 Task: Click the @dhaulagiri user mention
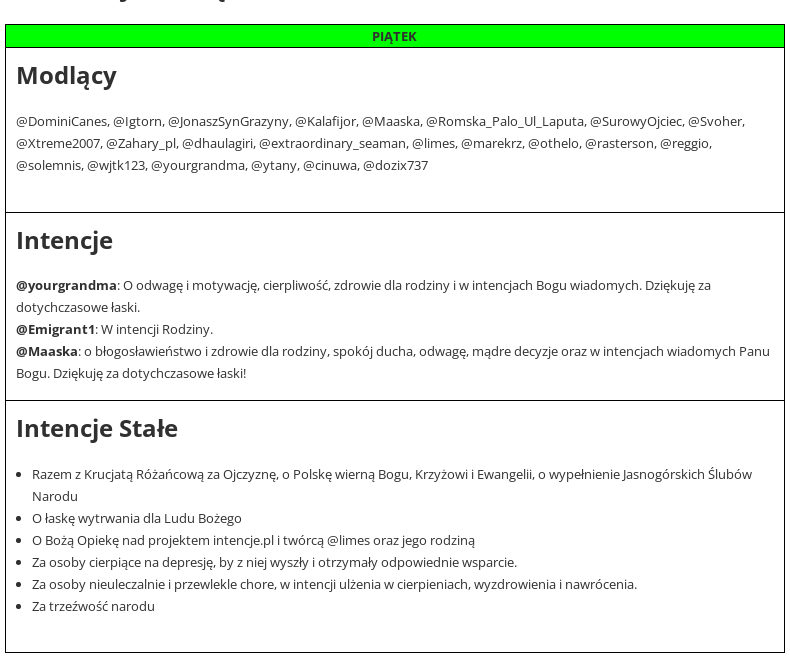[217, 143]
